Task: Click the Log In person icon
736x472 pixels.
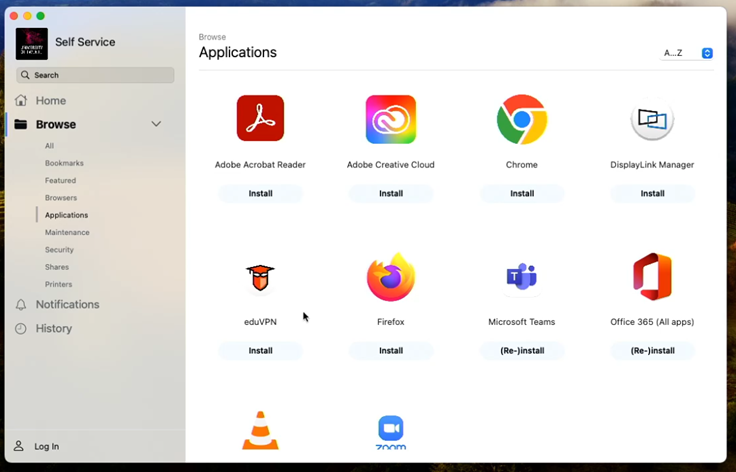Action: coord(19,446)
